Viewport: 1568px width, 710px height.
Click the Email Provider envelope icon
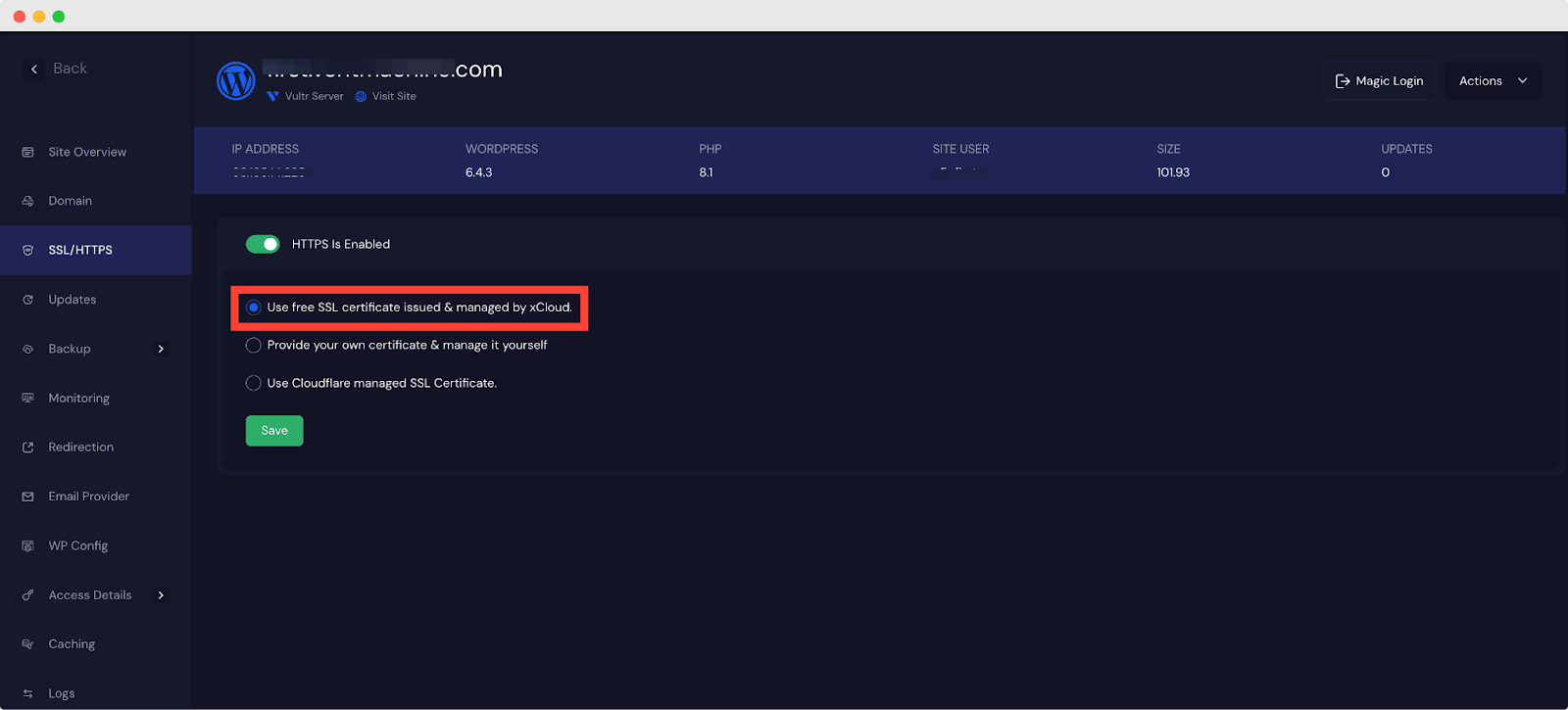[x=27, y=497]
